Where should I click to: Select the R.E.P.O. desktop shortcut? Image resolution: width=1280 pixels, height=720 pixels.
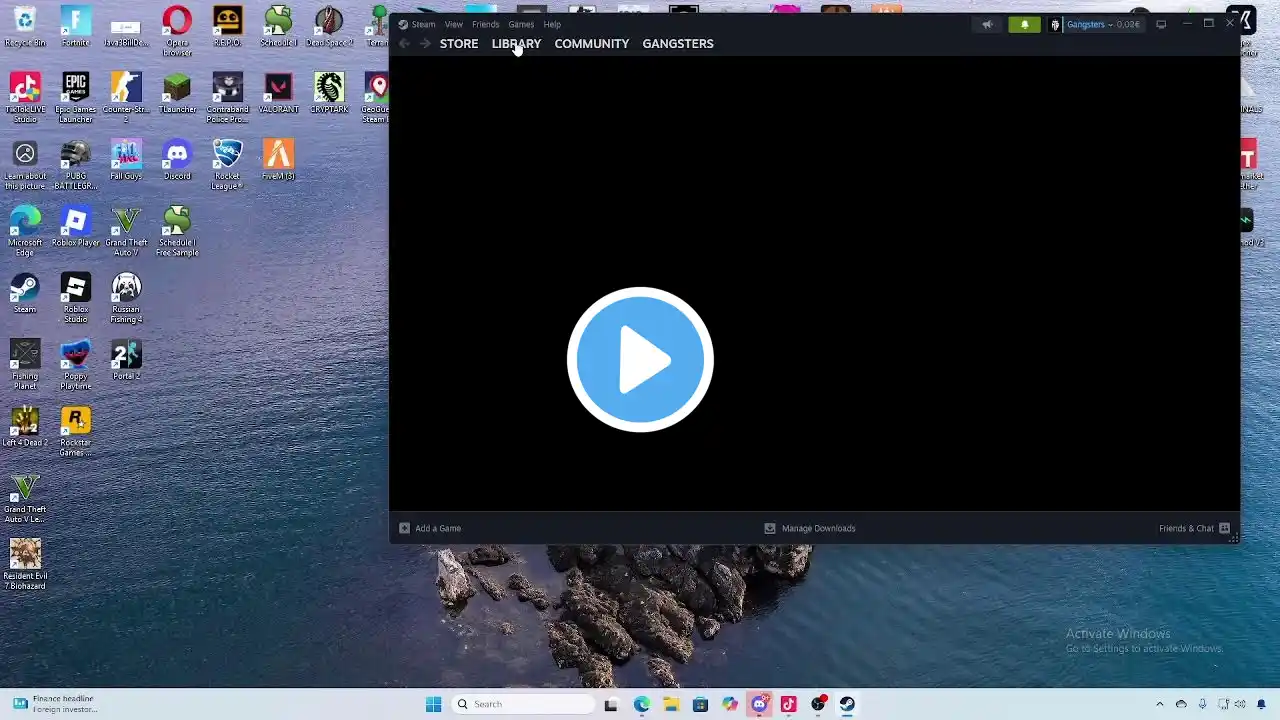[x=227, y=27]
